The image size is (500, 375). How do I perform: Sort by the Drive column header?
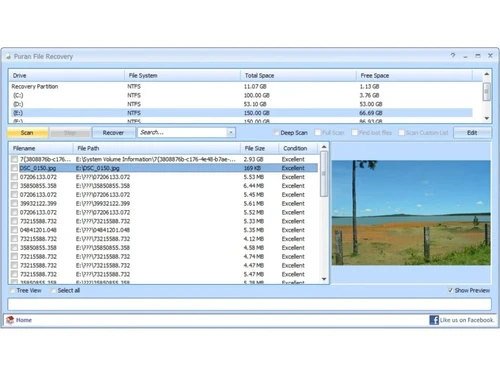pos(67,76)
